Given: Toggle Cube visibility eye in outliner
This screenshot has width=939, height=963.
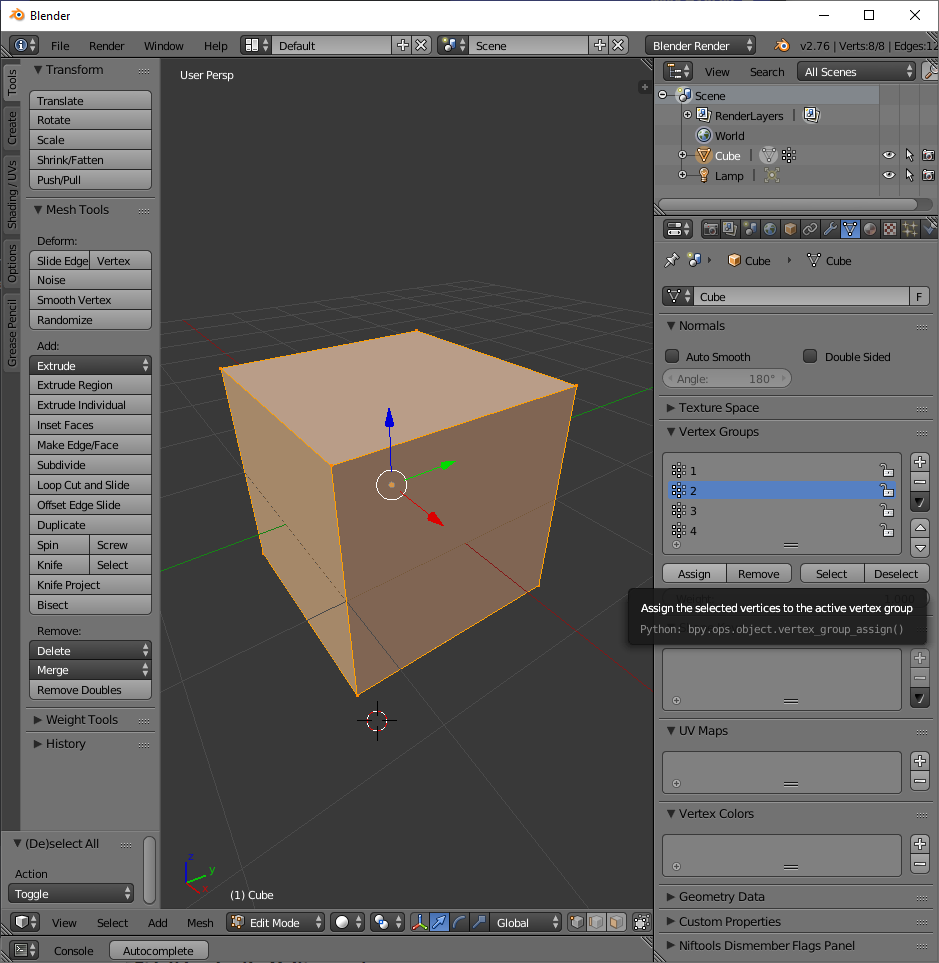Looking at the screenshot, I should (x=889, y=155).
